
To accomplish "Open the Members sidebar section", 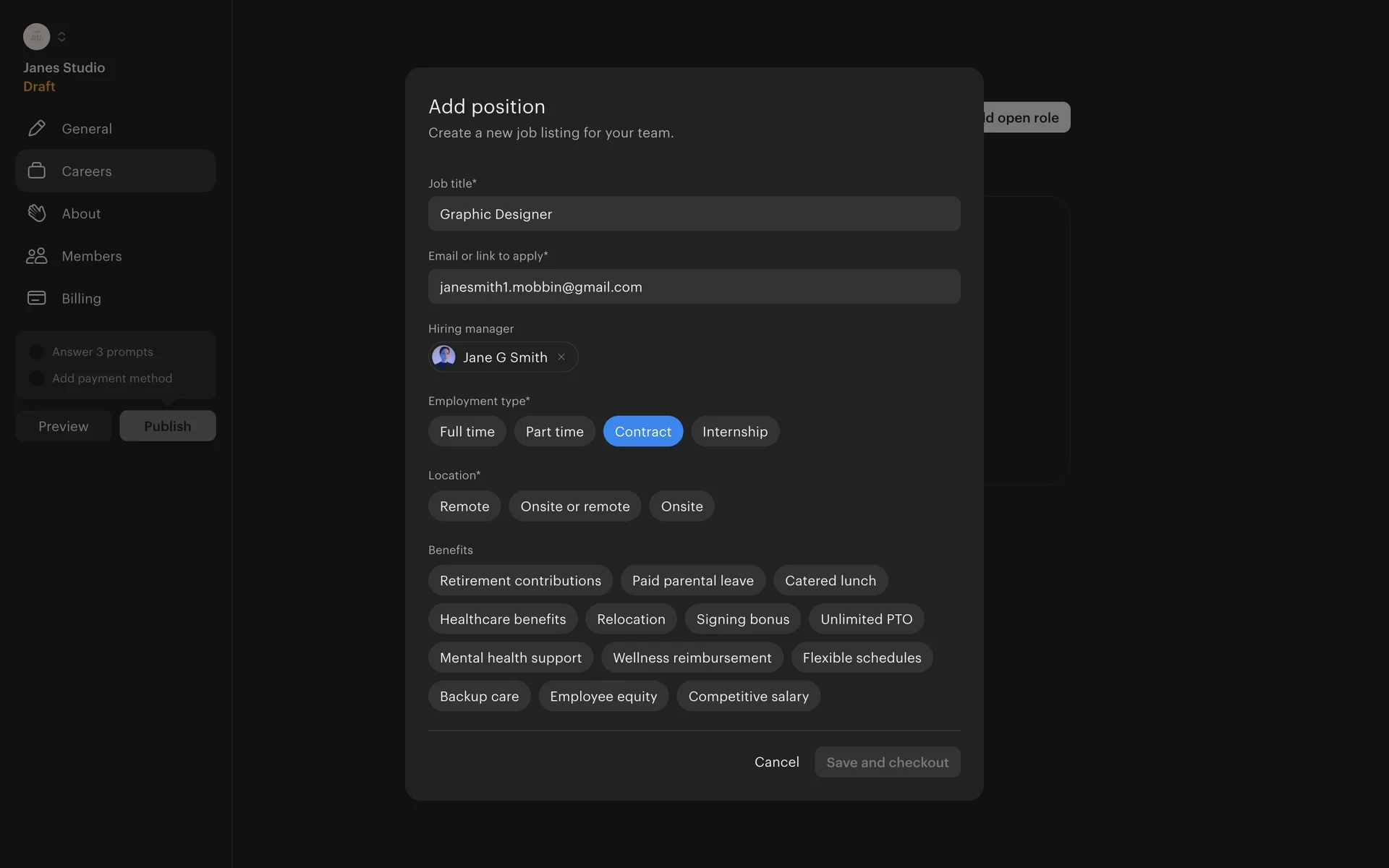I will [92, 256].
